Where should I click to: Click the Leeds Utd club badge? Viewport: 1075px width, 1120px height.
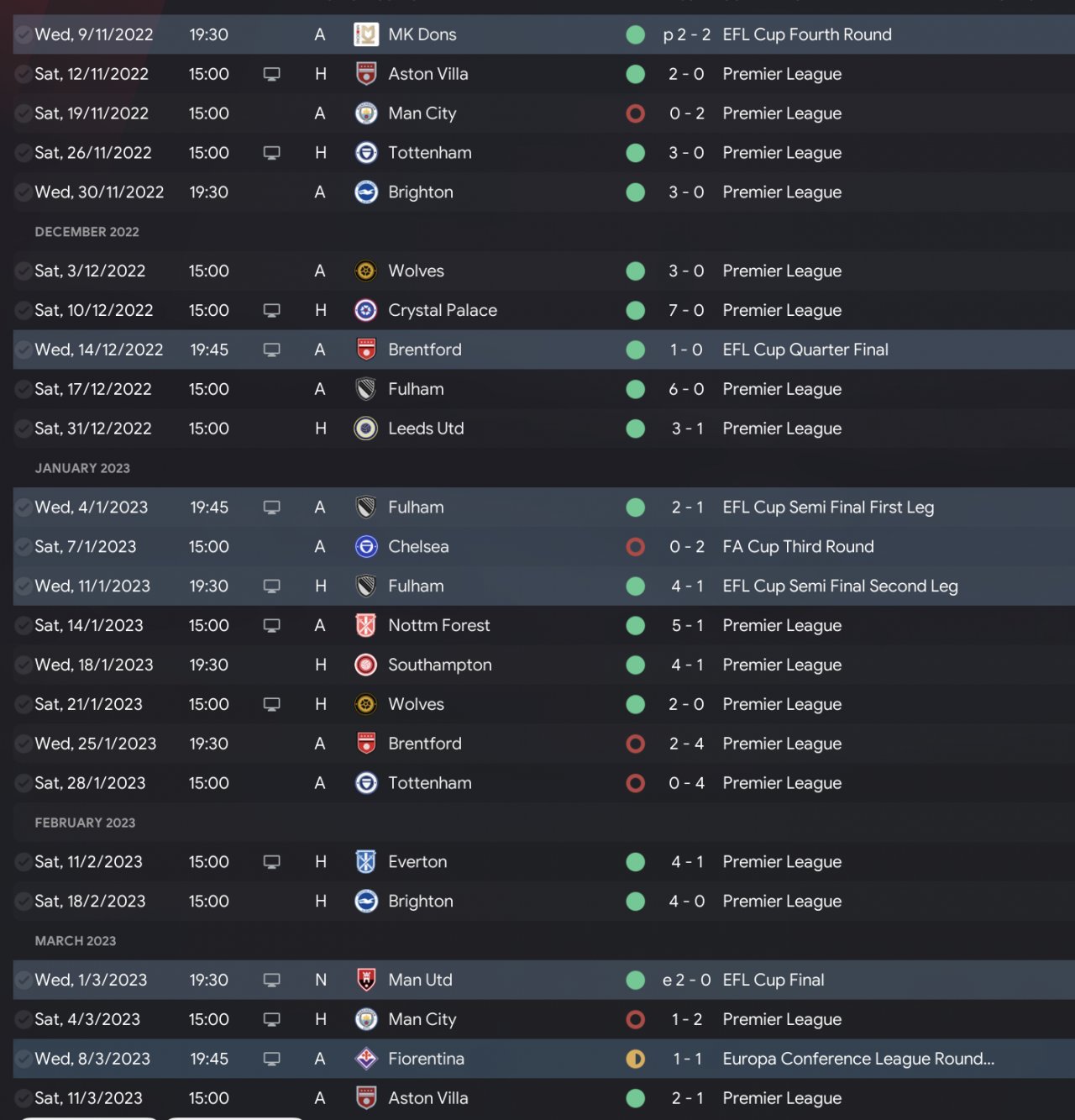point(366,429)
